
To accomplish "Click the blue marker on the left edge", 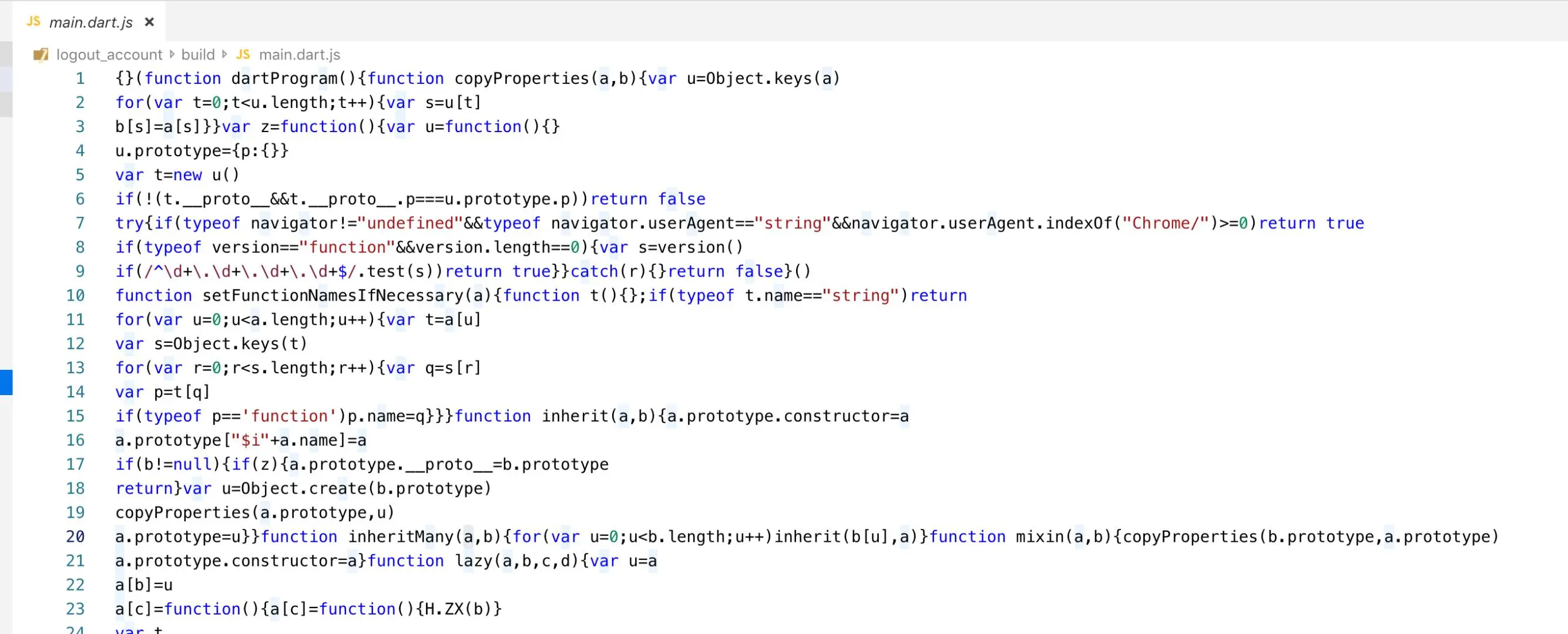I will pos(6,382).
